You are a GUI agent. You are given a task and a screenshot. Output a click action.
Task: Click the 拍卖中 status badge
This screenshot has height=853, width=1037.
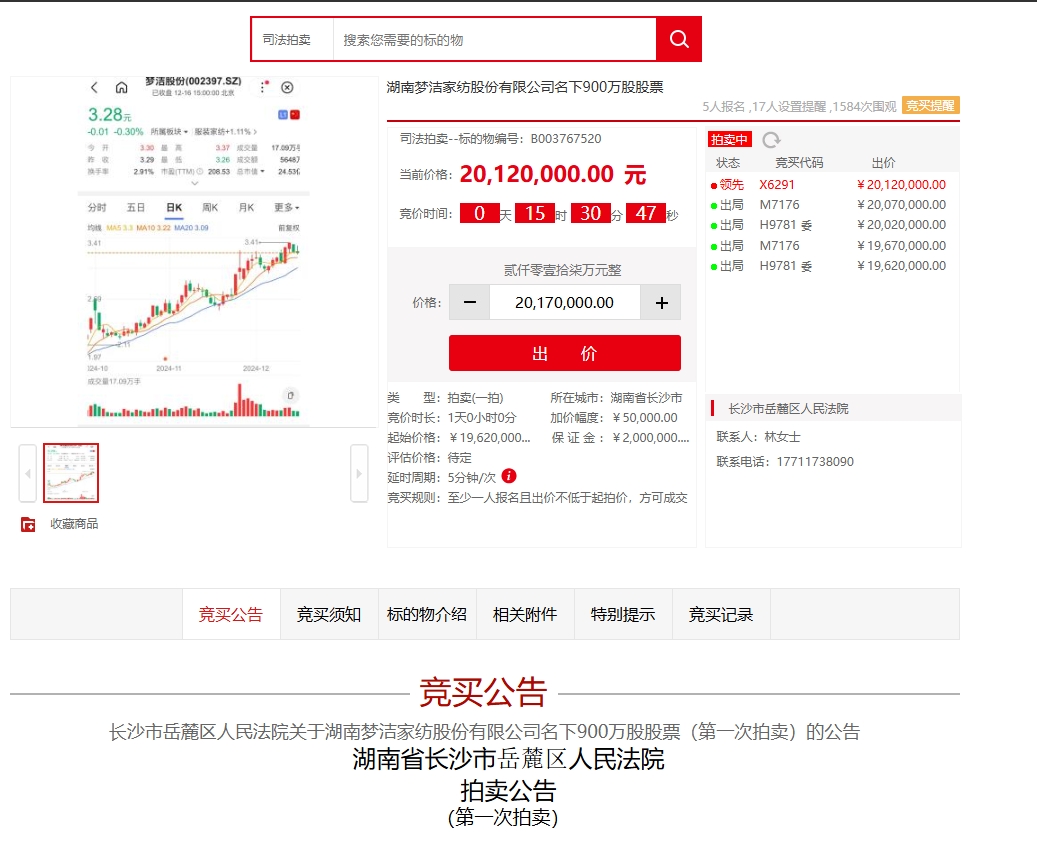click(729, 140)
